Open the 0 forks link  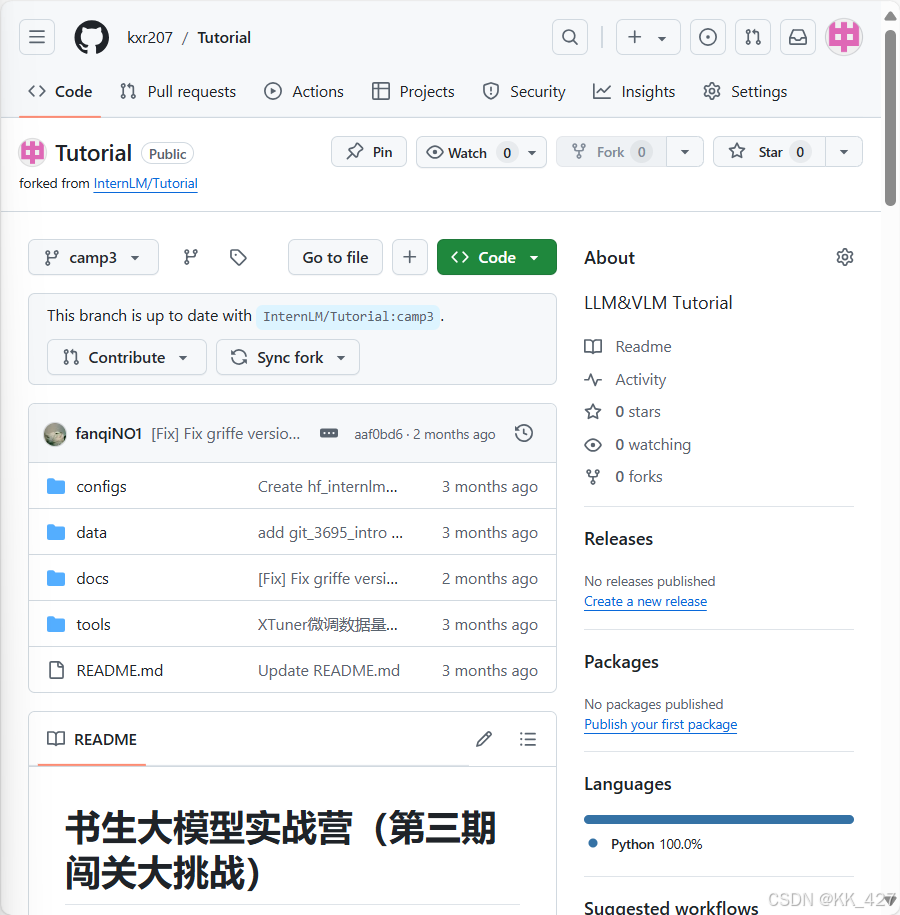point(623,477)
